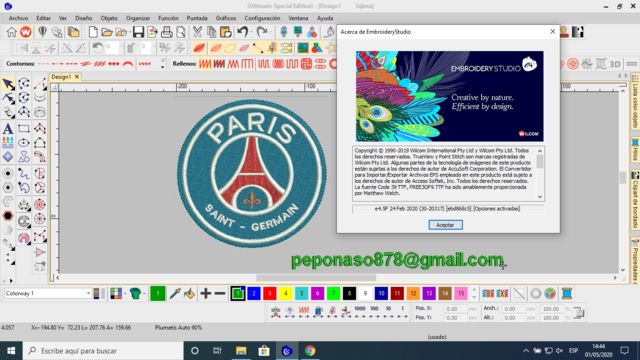This screenshot has height=360, width=640.
Task: Open the color wheel icon in palette bar
Action: pyautogui.click(x=550, y=293)
